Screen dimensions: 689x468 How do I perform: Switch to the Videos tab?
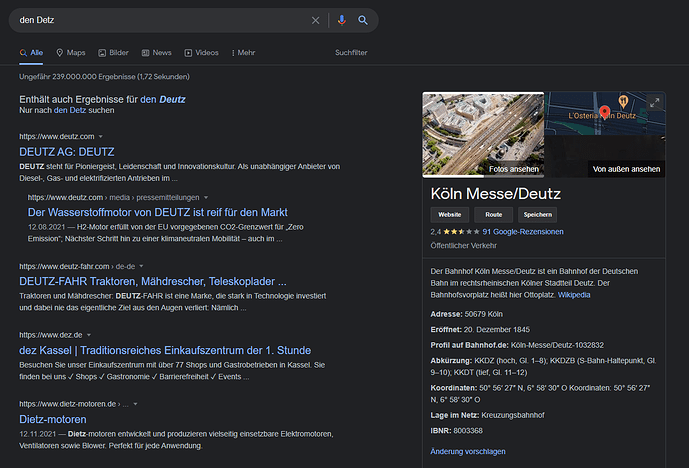point(201,52)
